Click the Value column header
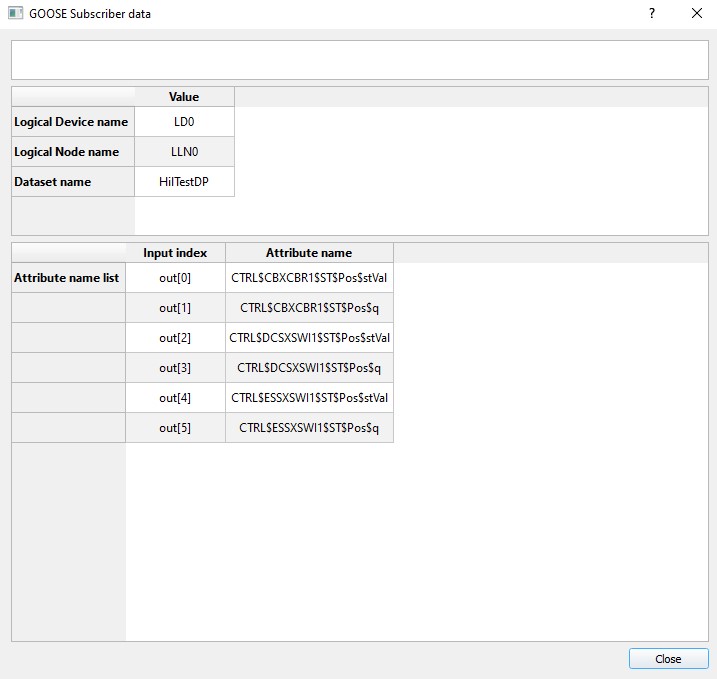 (184, 97)
